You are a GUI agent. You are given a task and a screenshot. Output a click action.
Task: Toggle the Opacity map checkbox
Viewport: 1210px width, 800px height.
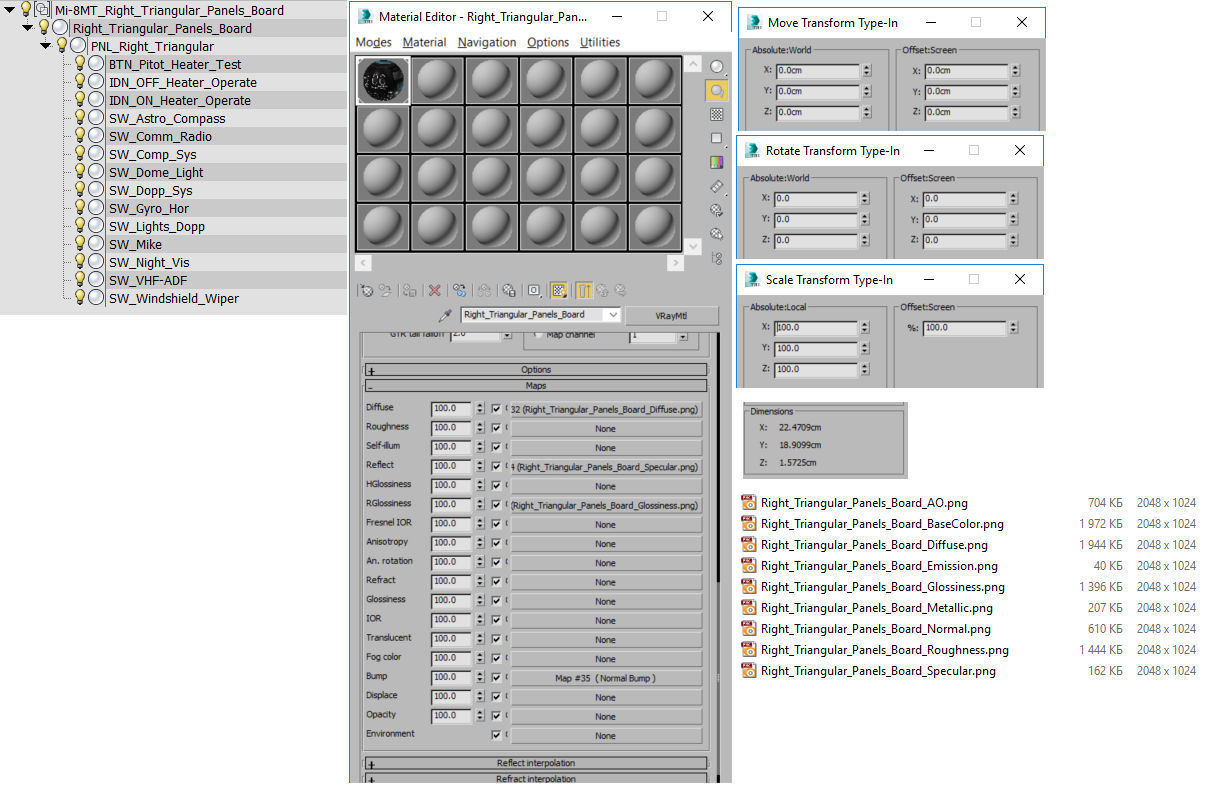[497, 716]
